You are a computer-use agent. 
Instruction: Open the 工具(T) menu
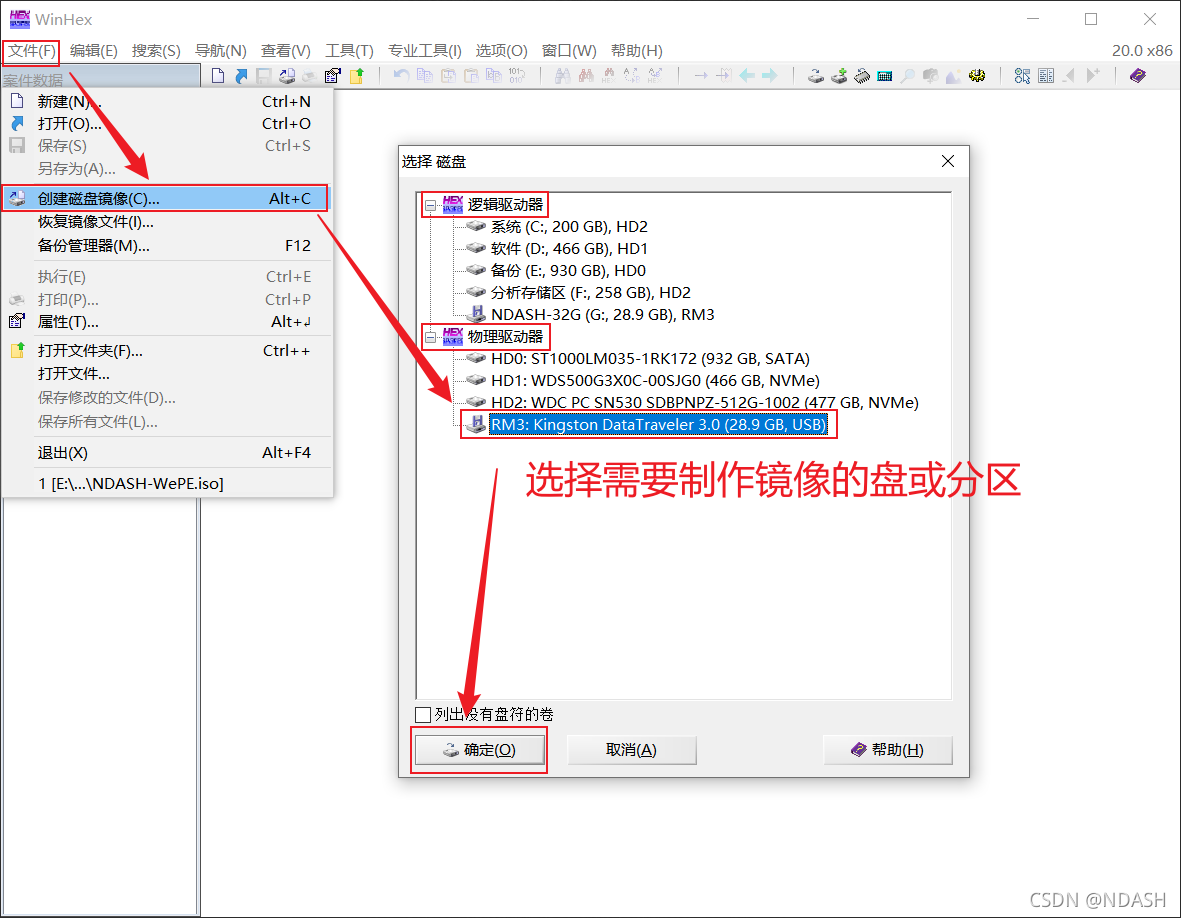click(349, 50)
